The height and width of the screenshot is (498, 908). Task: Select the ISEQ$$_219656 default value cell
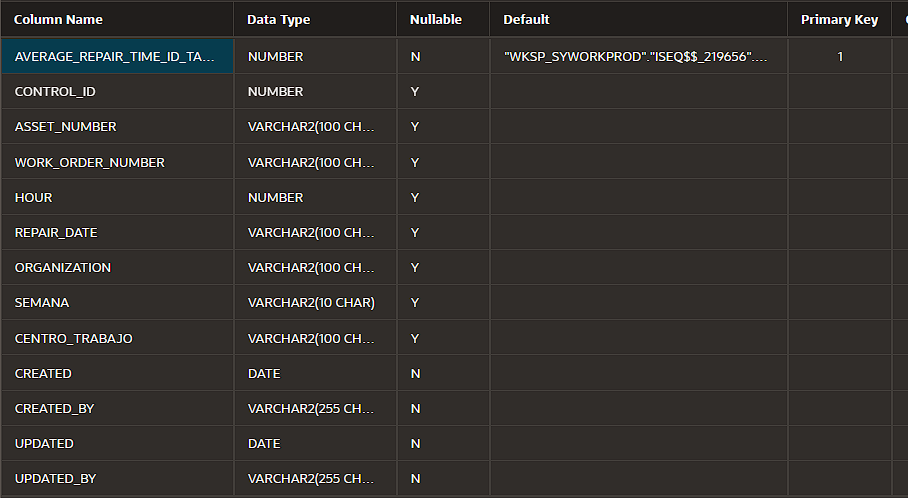tap(639, 56)
